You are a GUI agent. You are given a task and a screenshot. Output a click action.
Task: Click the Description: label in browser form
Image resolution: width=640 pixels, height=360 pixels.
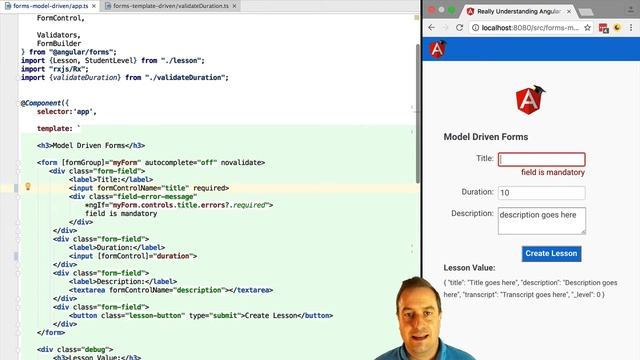click(x=472, y=213)
